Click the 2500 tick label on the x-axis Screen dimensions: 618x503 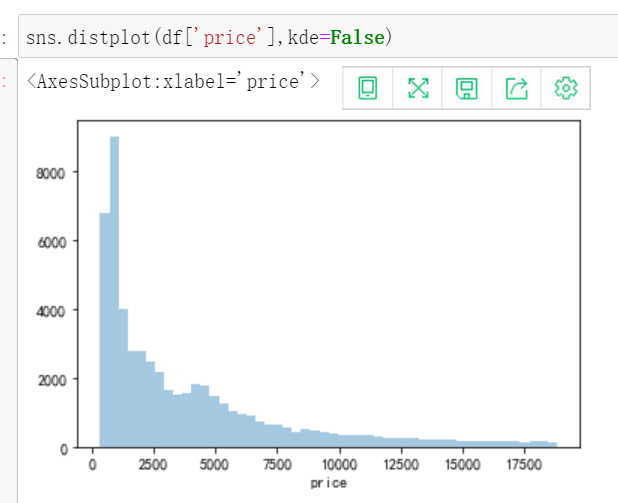(x=153, y=465)
